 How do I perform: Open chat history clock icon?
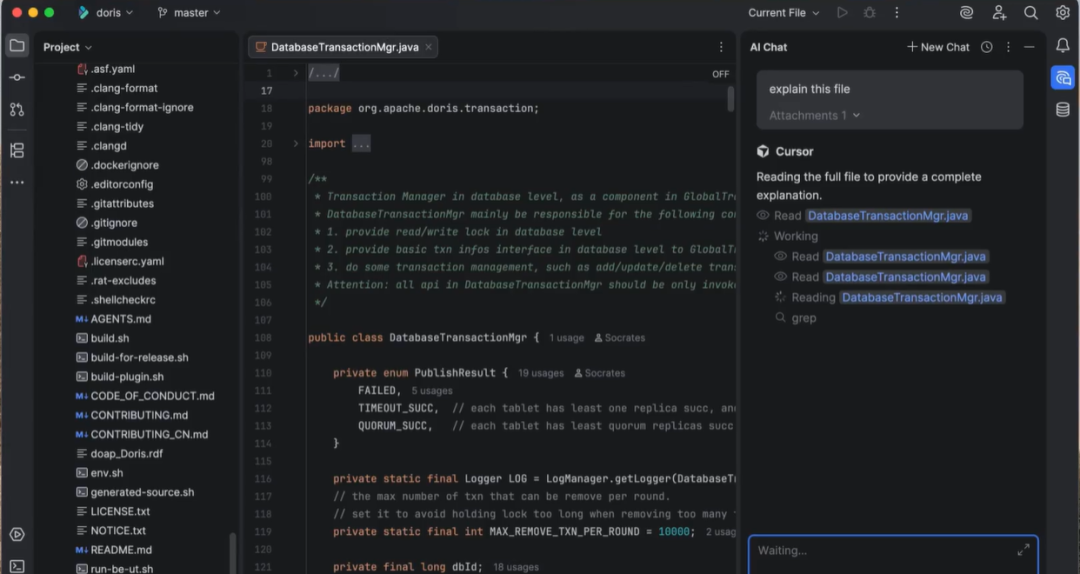click(x=987, y=47)
